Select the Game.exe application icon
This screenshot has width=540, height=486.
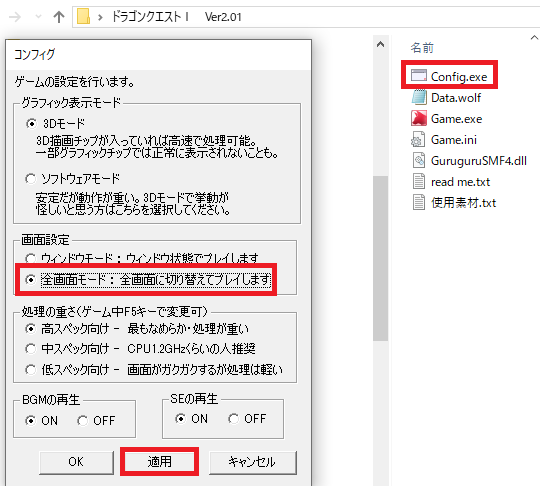[x=419, y=118]
